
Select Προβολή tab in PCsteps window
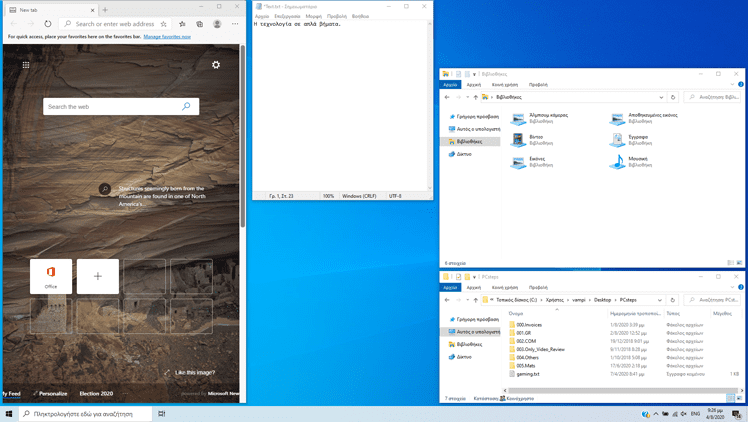point(538,288)
